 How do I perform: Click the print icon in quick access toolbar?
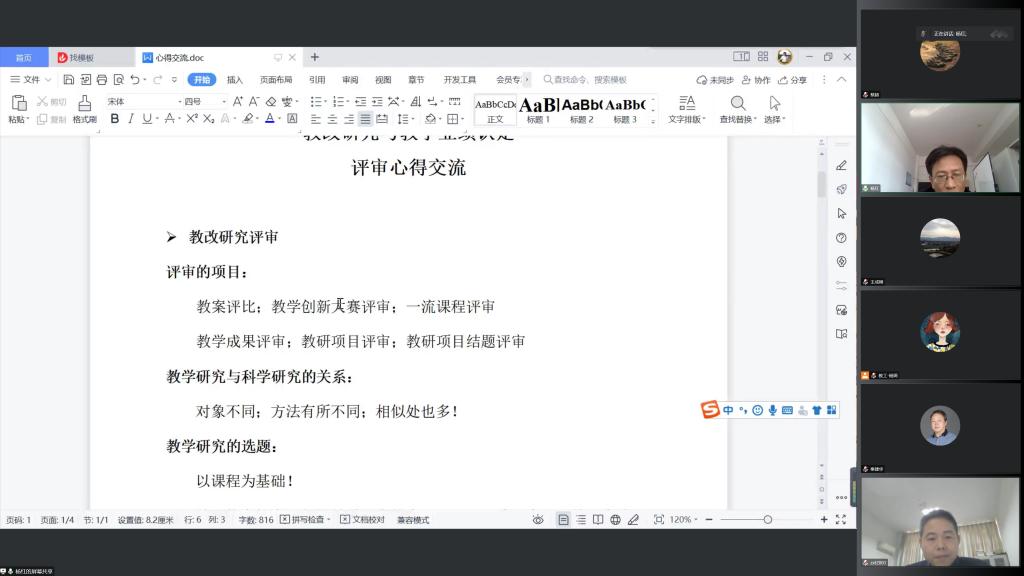[x=101, y=80]
